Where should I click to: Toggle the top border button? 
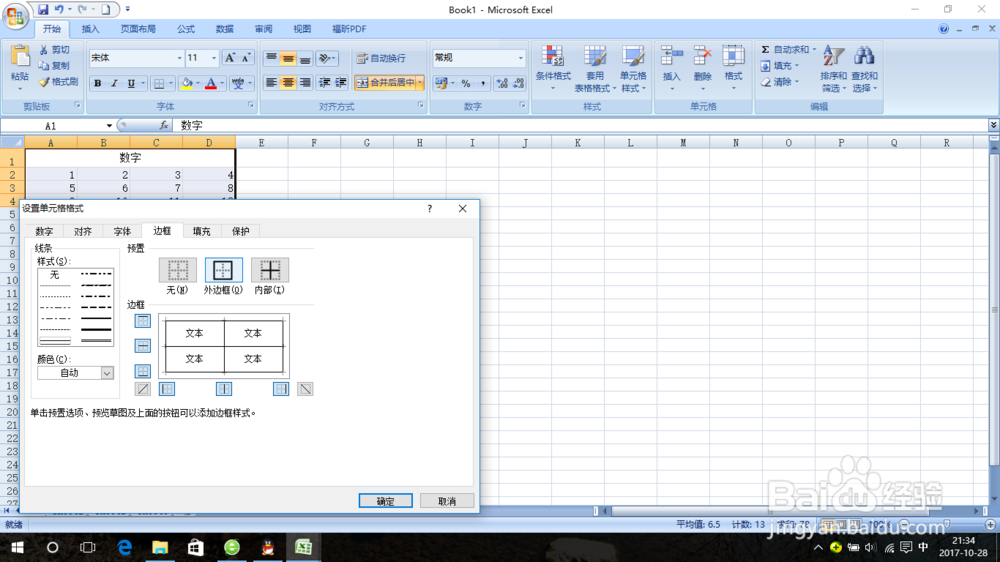[x=143, y=321]
